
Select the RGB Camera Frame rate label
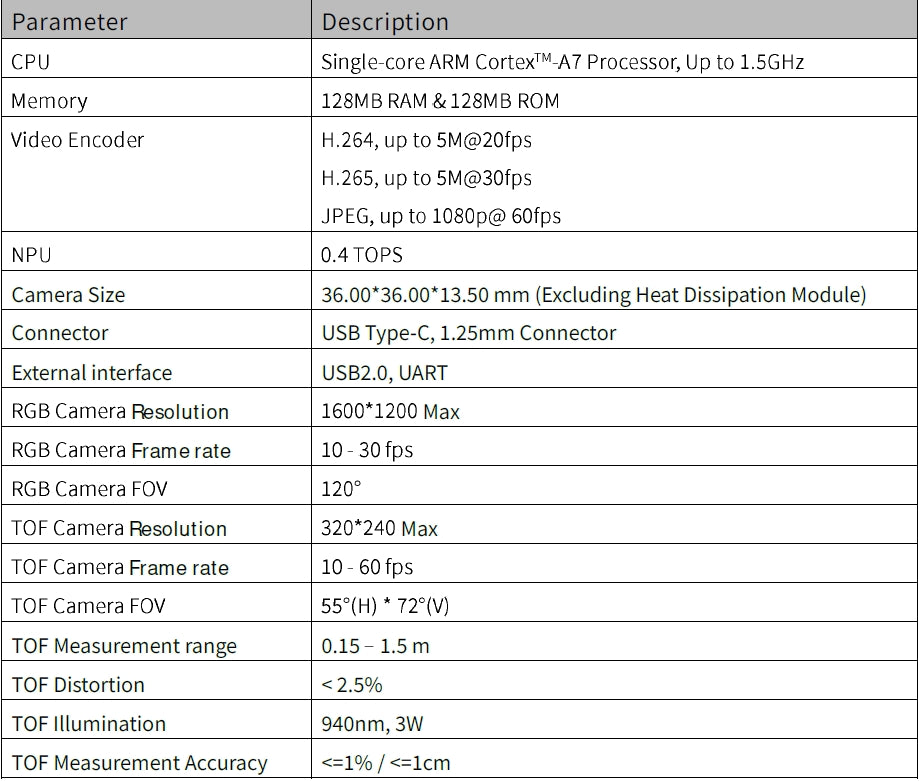(120, 450)
